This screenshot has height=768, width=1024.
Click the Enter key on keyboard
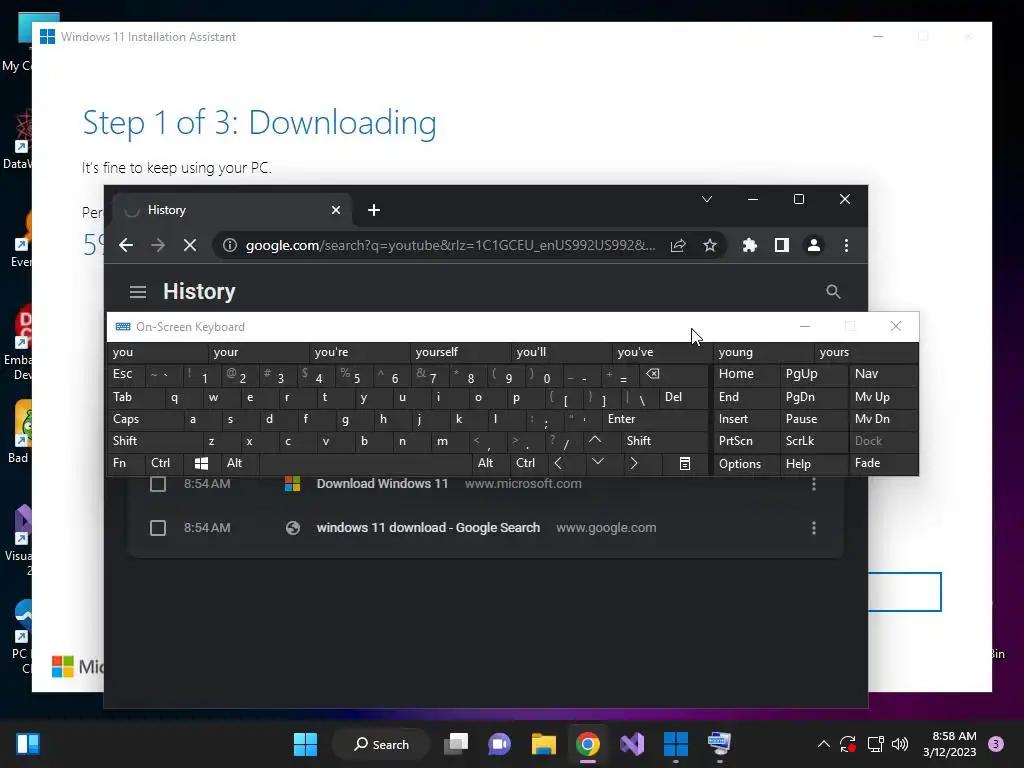click(653, 419)
